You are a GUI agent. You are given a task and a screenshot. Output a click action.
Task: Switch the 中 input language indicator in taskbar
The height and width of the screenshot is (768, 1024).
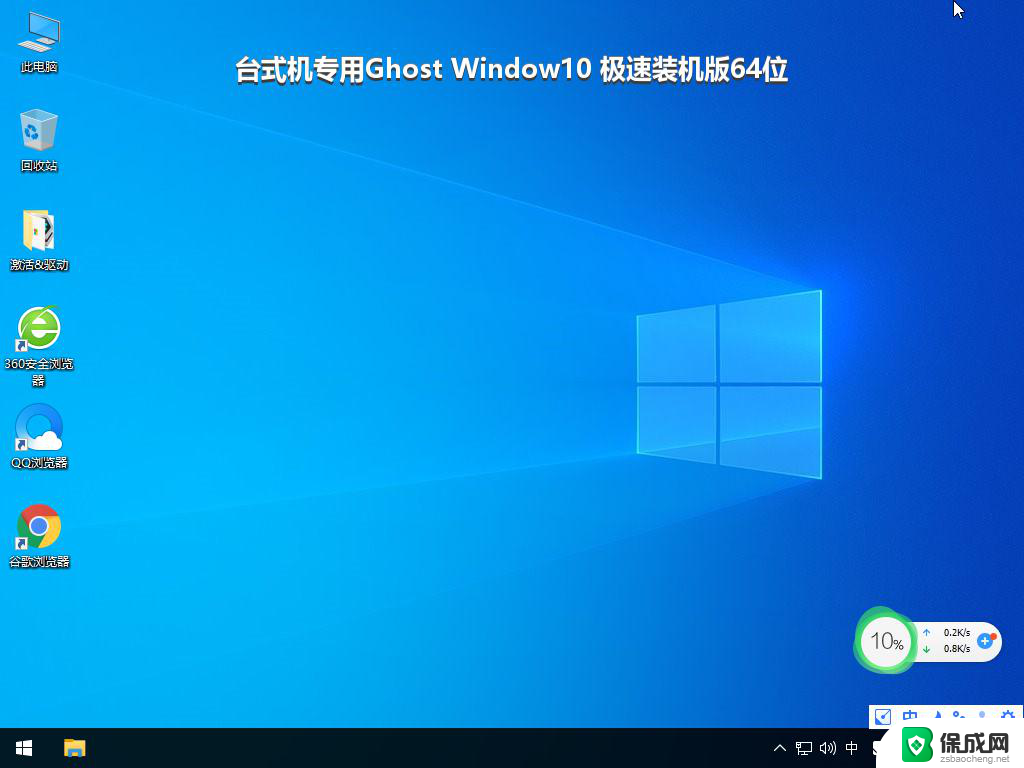(852, 748)
